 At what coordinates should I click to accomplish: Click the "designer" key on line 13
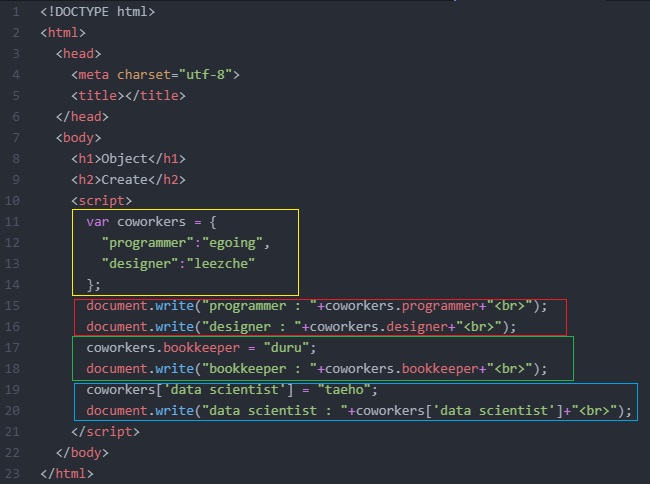(x=140, y=264)
